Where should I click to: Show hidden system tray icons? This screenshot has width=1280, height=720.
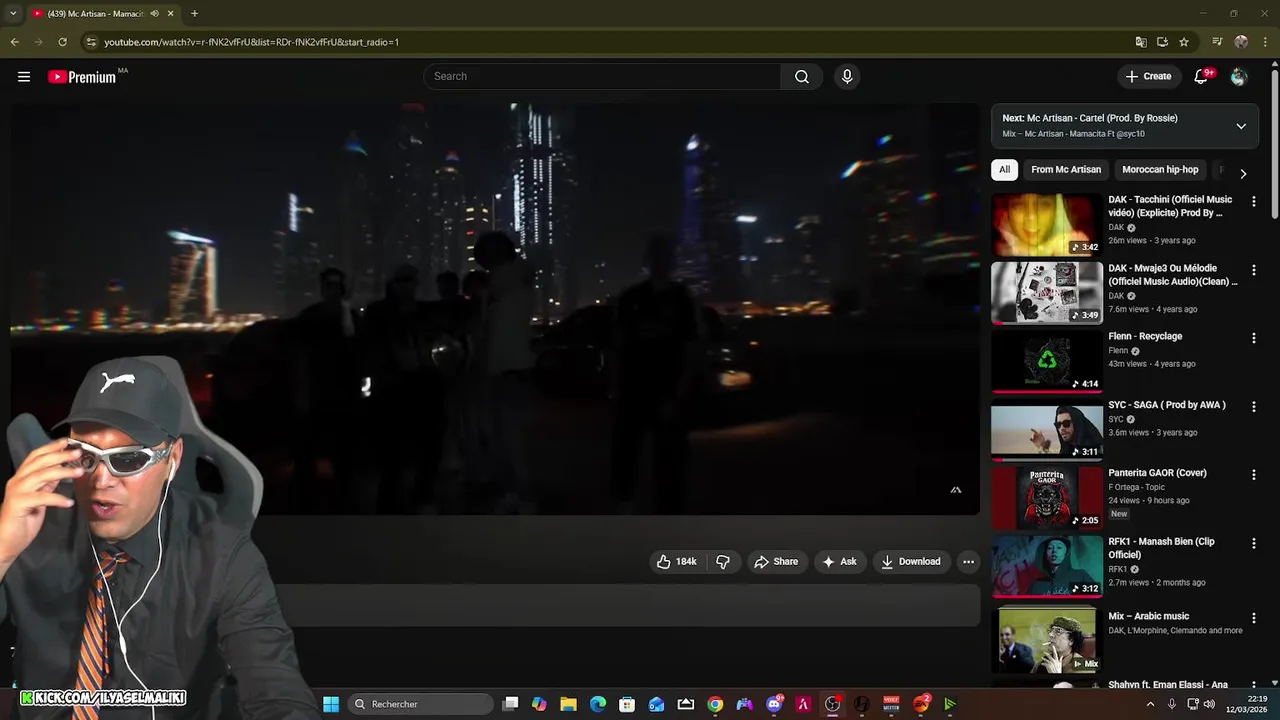click(x=1150, y=704)
